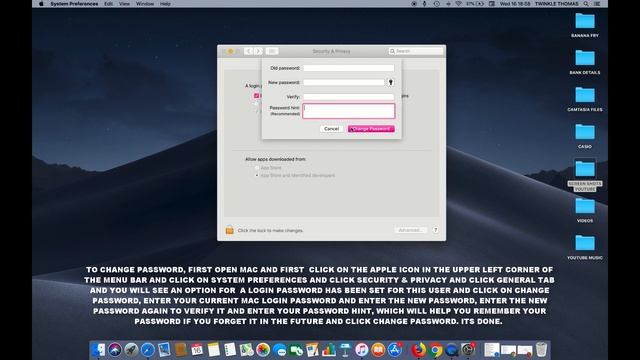Click the Verify password field
The image size is (640, 360).
[x=349, y=97]
